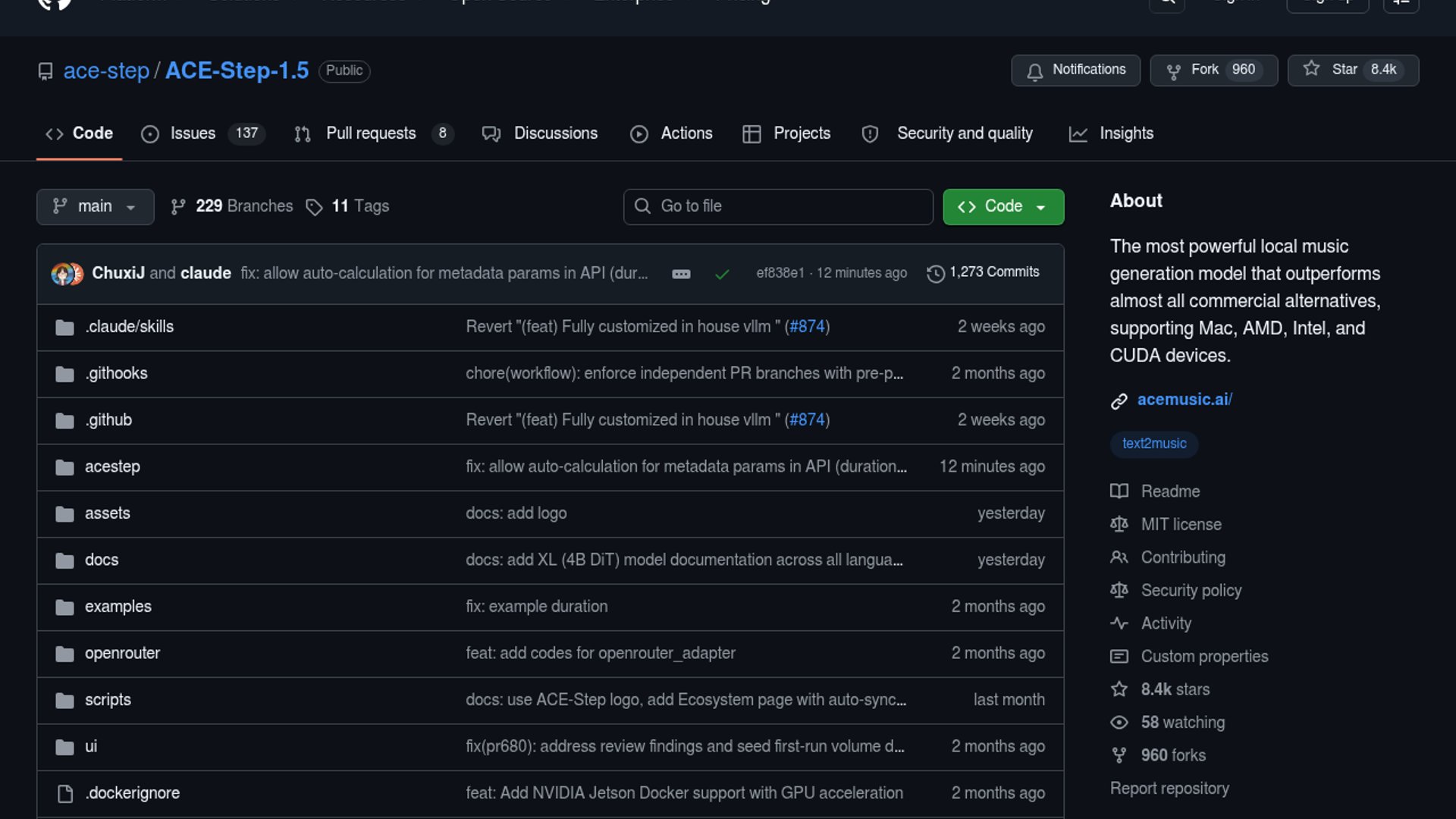This screenshot has height=819, width=1456.
Task: Expand the commit message ellipsis button
Action: tap(681, 274)
